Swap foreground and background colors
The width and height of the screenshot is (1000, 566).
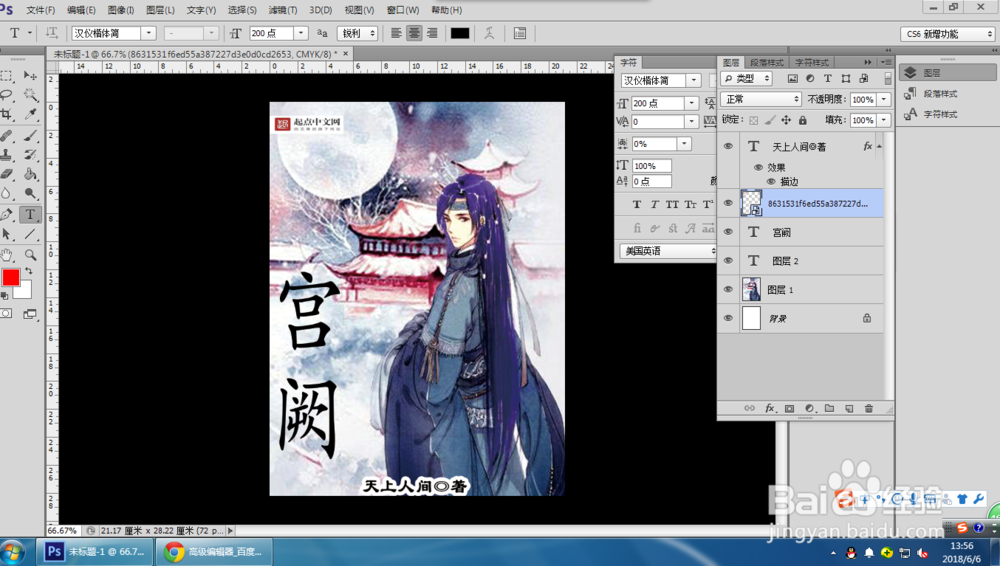(x=29, y=271)
